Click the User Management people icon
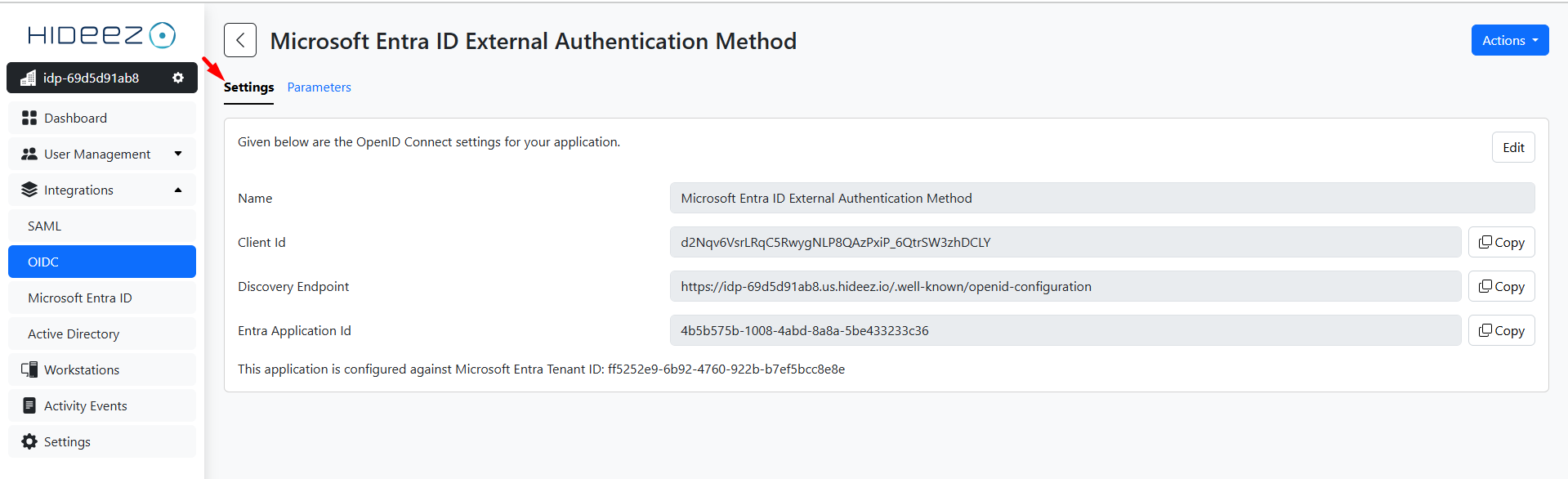 pos(29,154)
